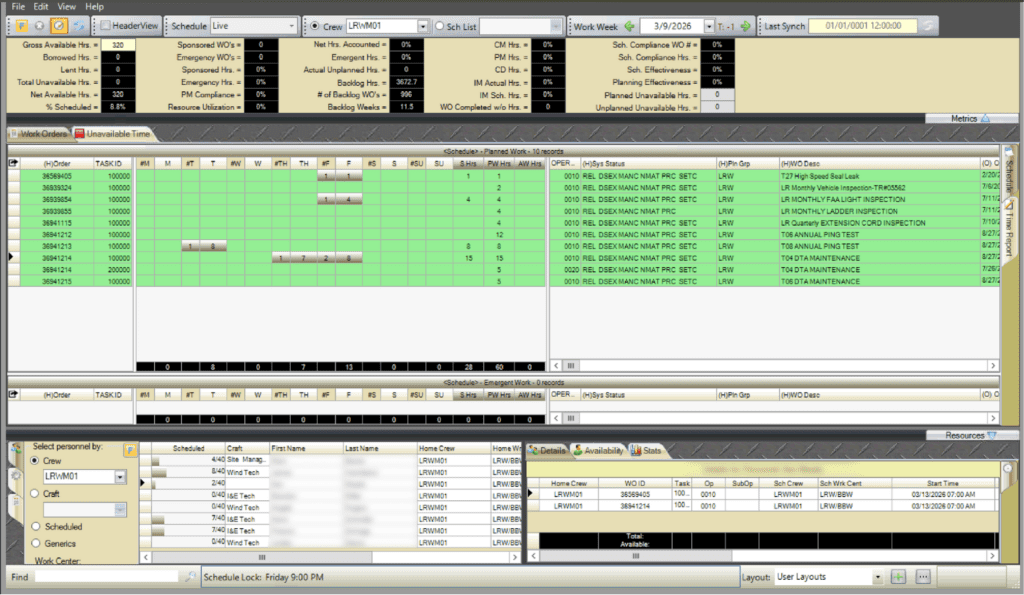
Task: Collapse the Metrics panel
Action: (984, 118)
